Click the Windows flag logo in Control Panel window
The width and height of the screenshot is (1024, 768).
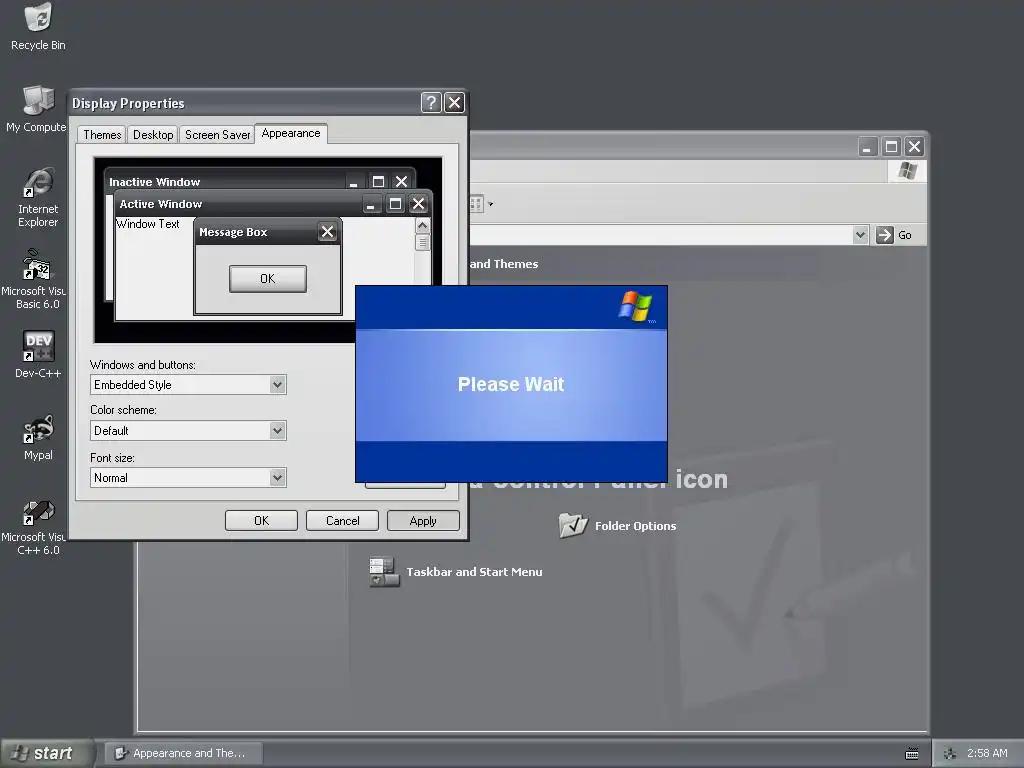point(907,171)
